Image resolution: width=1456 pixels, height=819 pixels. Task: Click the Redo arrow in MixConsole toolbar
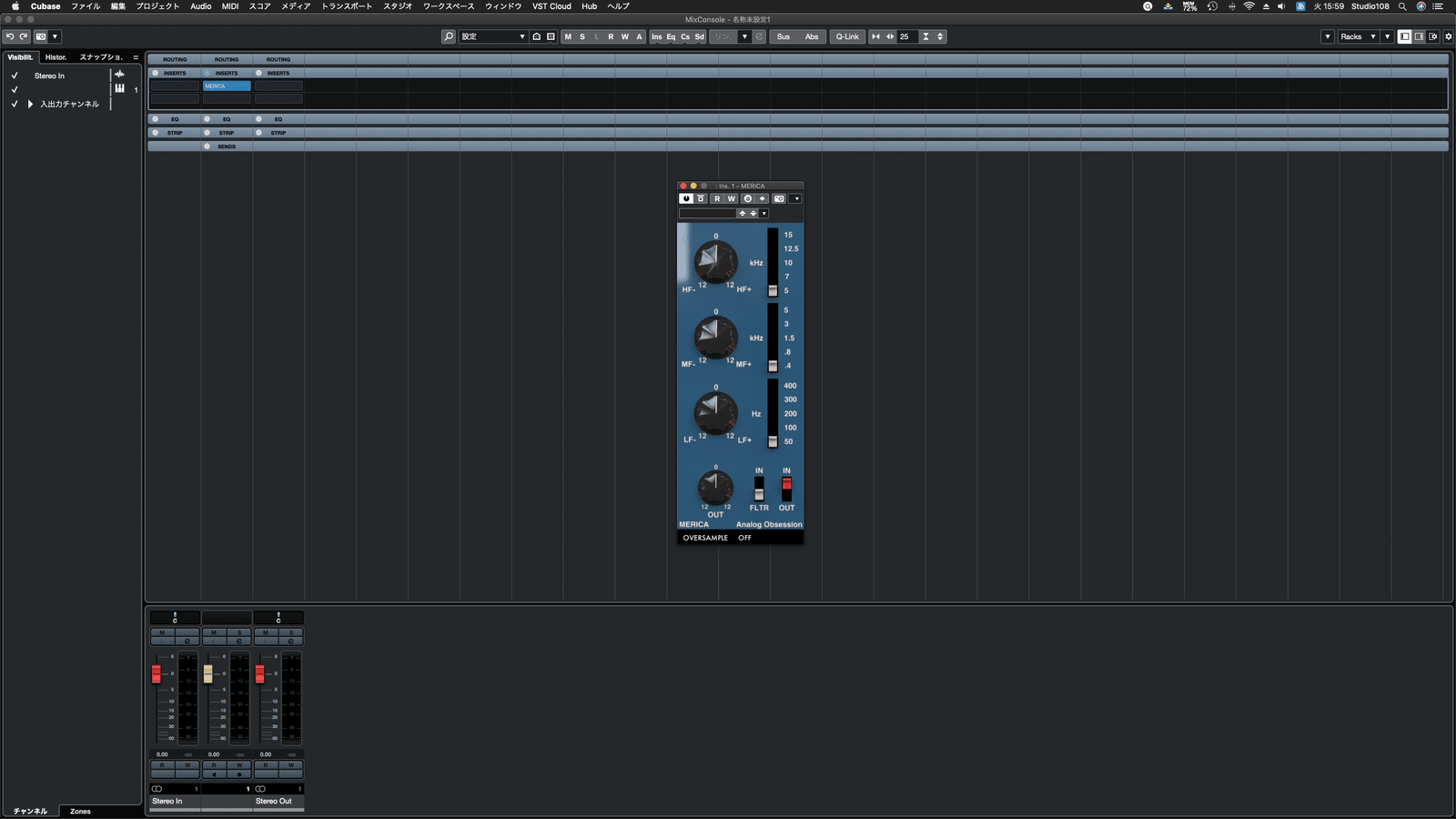[x=24, y=36]
